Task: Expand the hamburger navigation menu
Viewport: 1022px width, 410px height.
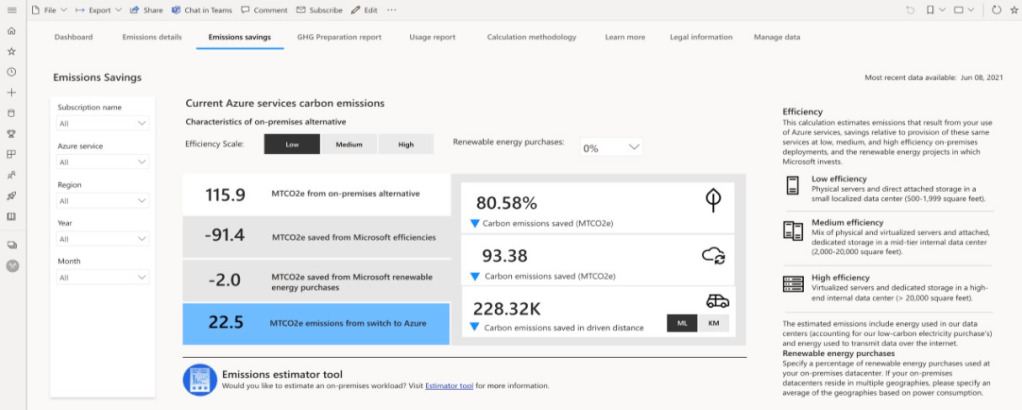Action: point(11,10)
